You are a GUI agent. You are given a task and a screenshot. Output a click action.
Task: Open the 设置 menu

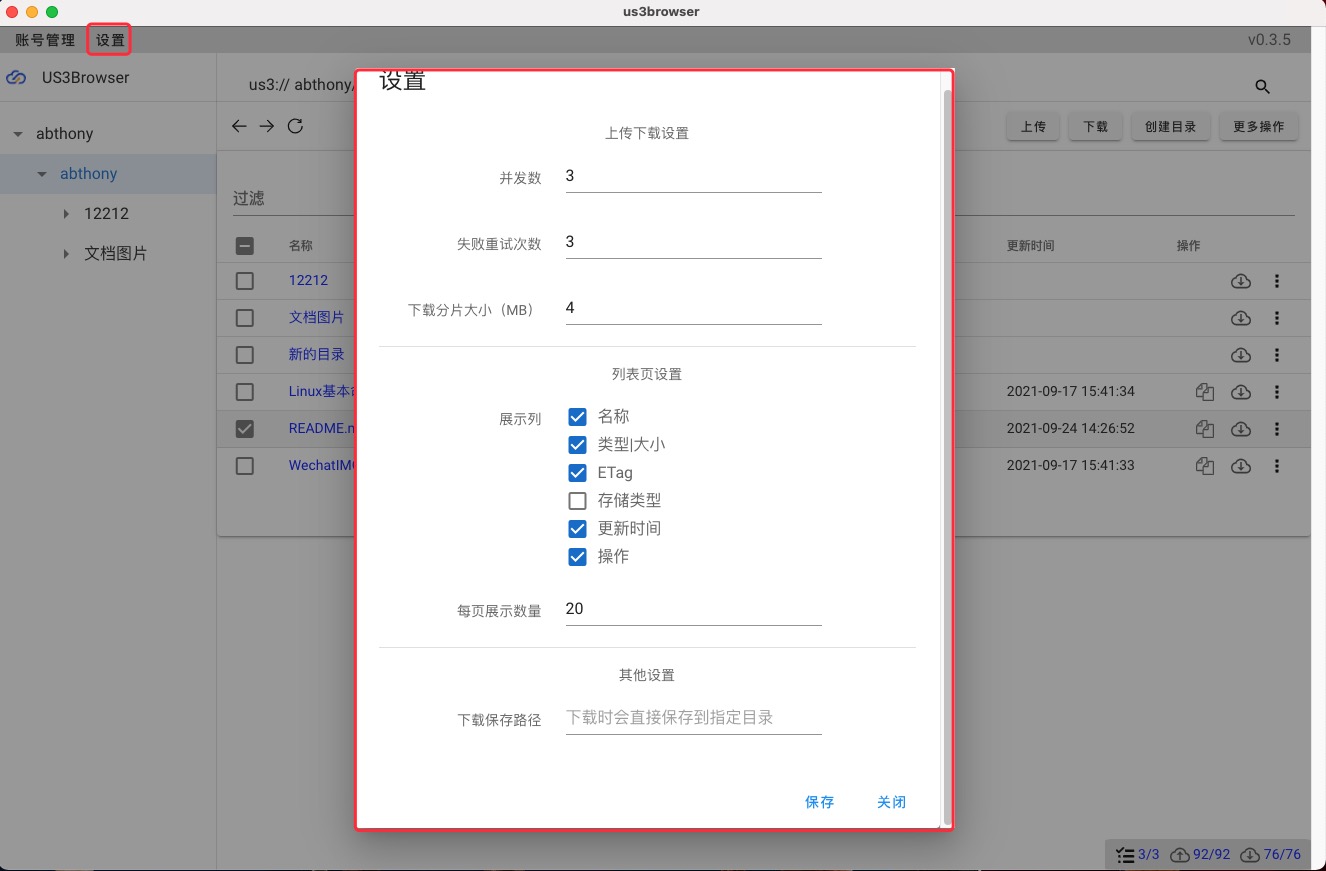[110, 41]
